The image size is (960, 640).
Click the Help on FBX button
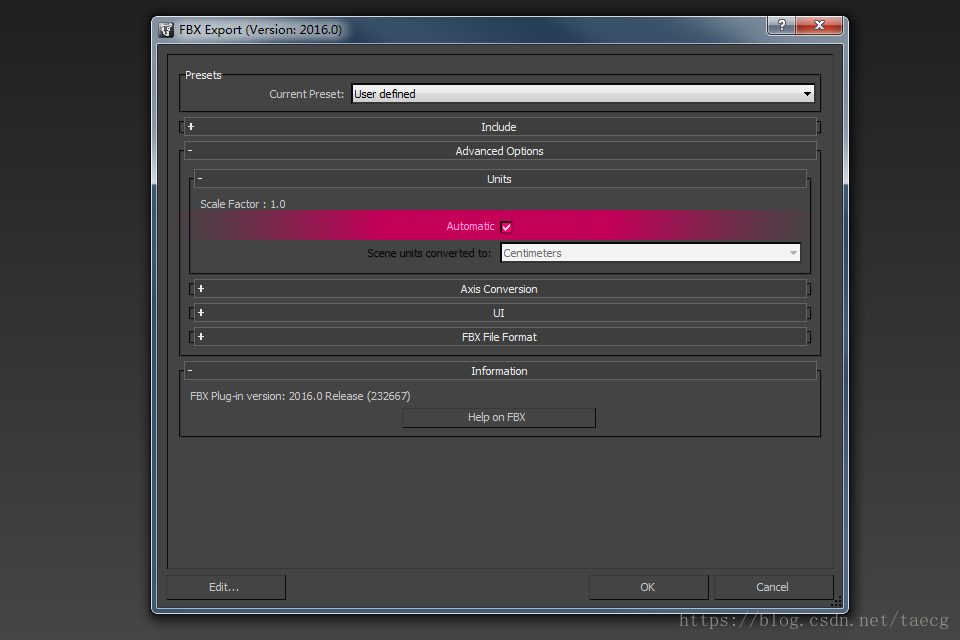coord(498,417)
